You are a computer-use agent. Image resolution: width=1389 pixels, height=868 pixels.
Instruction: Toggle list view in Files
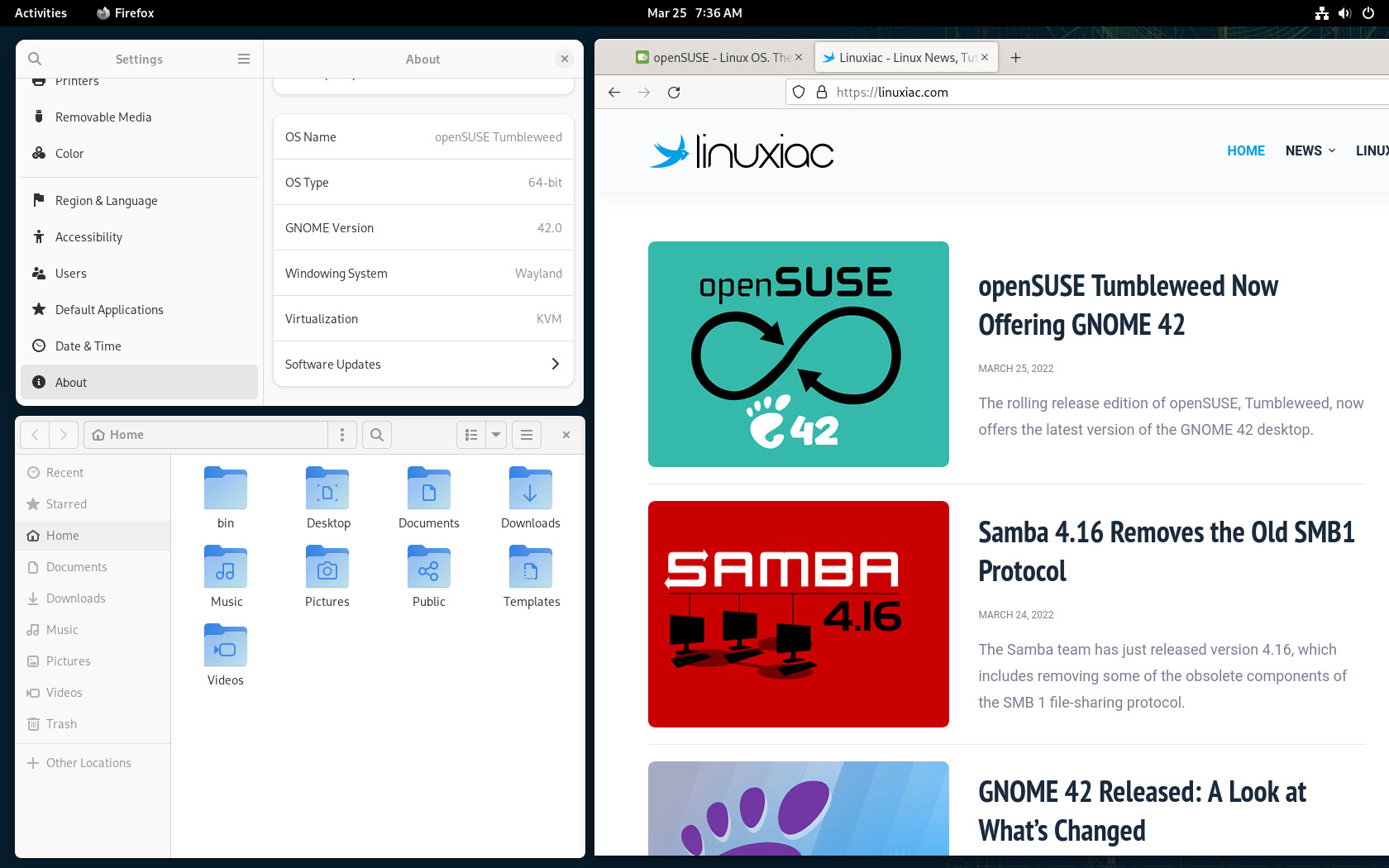coord(471,435)
